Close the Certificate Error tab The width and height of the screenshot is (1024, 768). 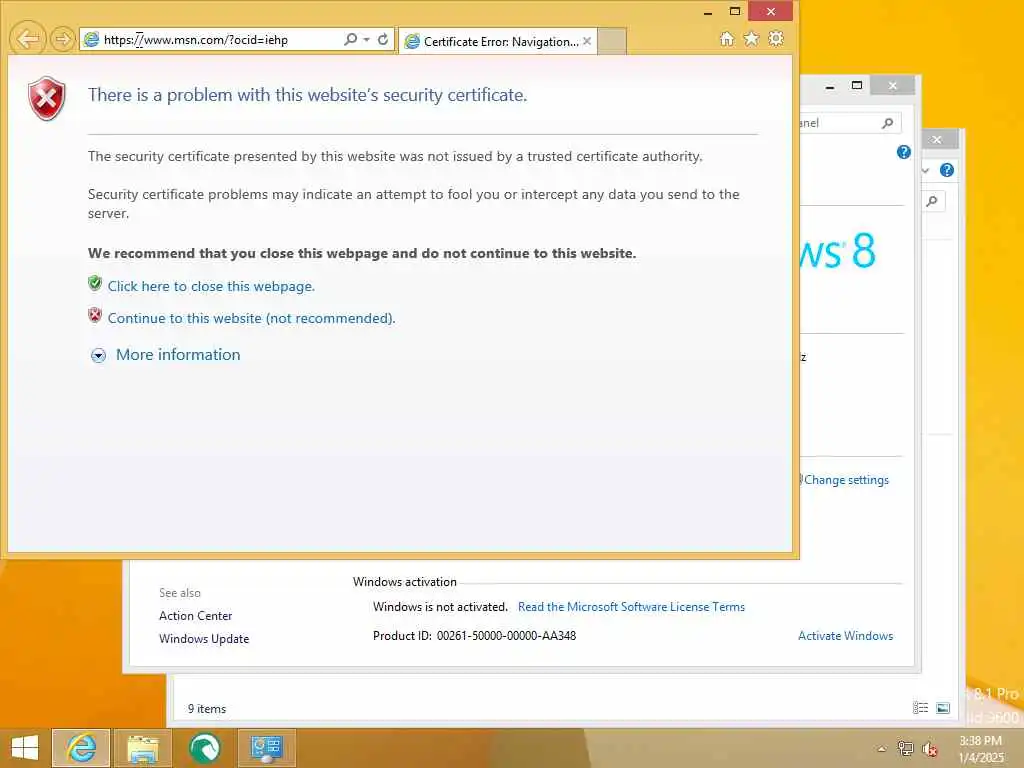pos(587,41)
